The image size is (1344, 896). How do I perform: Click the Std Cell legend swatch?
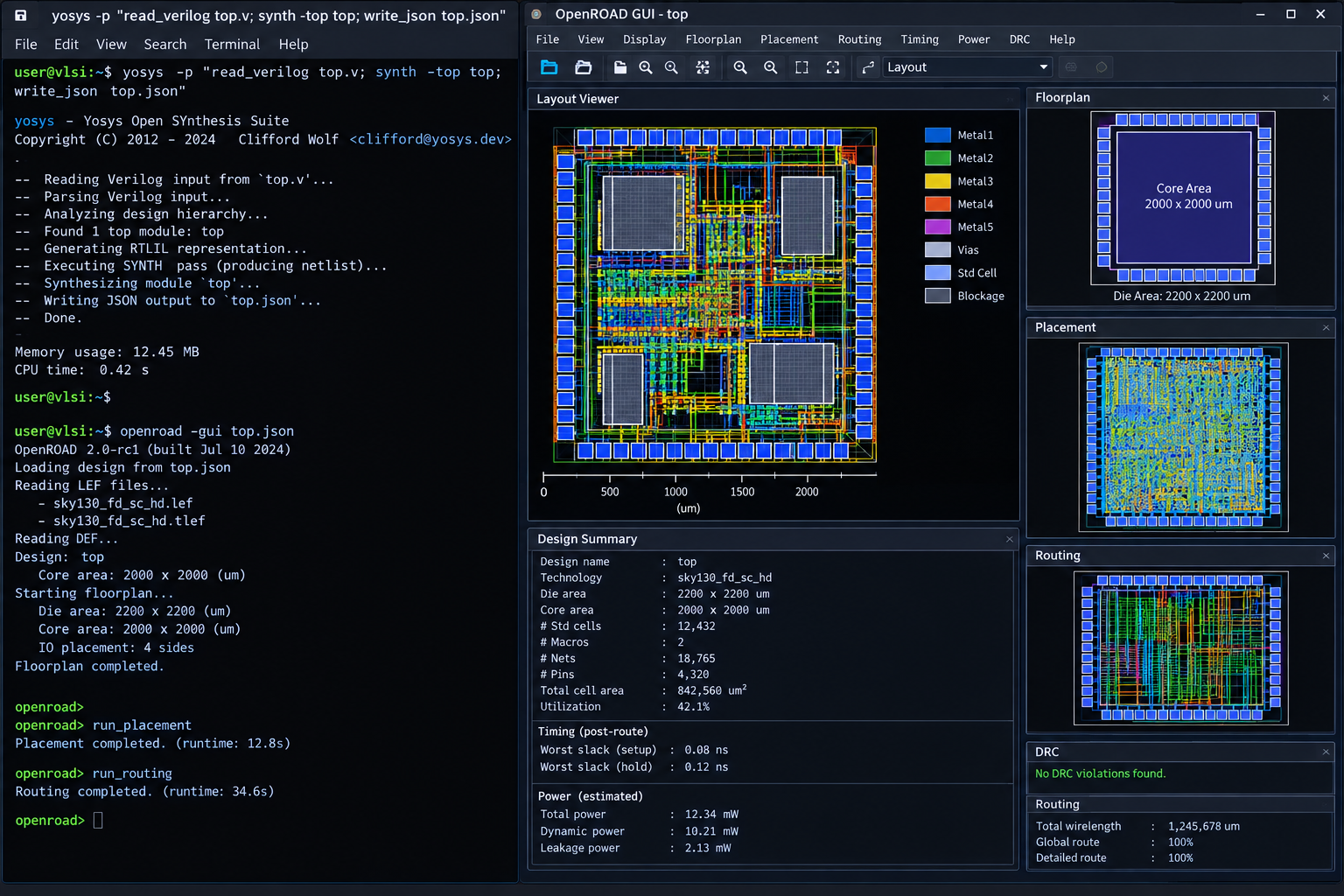[x=938, y=273]
